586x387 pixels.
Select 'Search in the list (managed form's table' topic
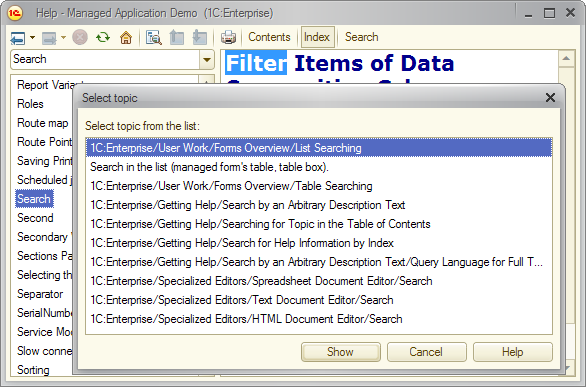pyautogui.click(x=319, y=167)
